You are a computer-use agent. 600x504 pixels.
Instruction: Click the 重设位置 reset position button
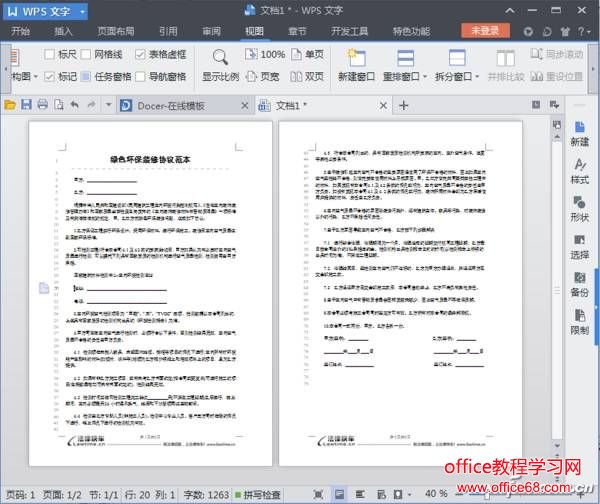pyautogui.click(x=557, y=77)
